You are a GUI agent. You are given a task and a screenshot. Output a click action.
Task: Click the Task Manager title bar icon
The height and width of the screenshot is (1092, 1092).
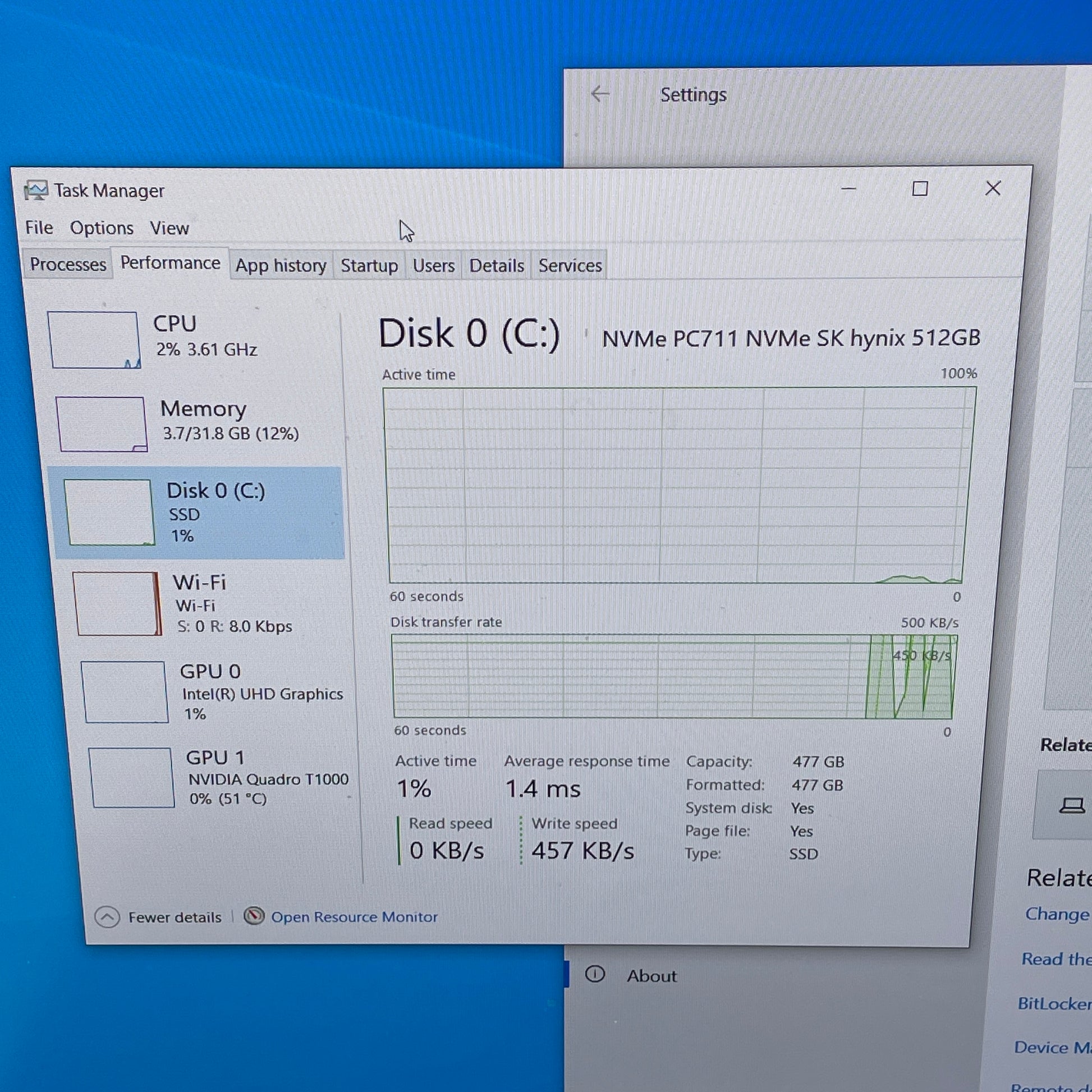click(36, 190)
